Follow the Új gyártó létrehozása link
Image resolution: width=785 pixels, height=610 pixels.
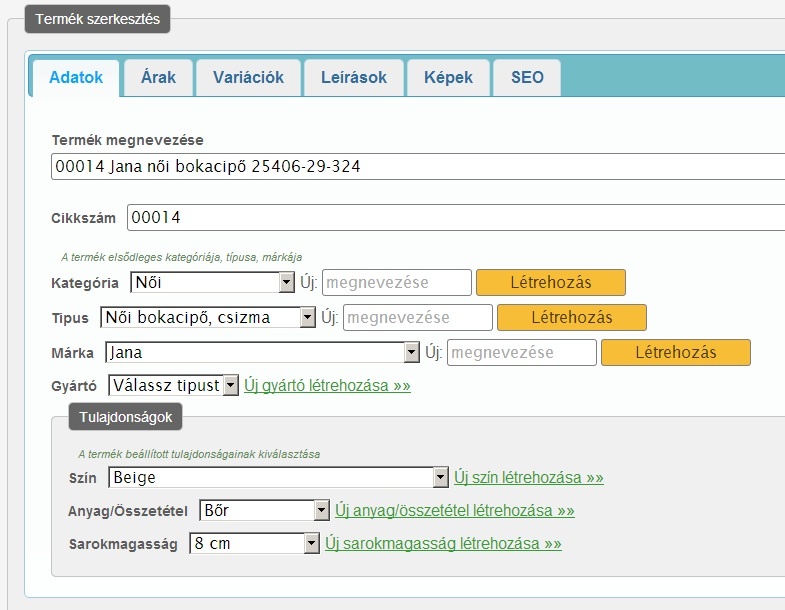pos(327,386)
